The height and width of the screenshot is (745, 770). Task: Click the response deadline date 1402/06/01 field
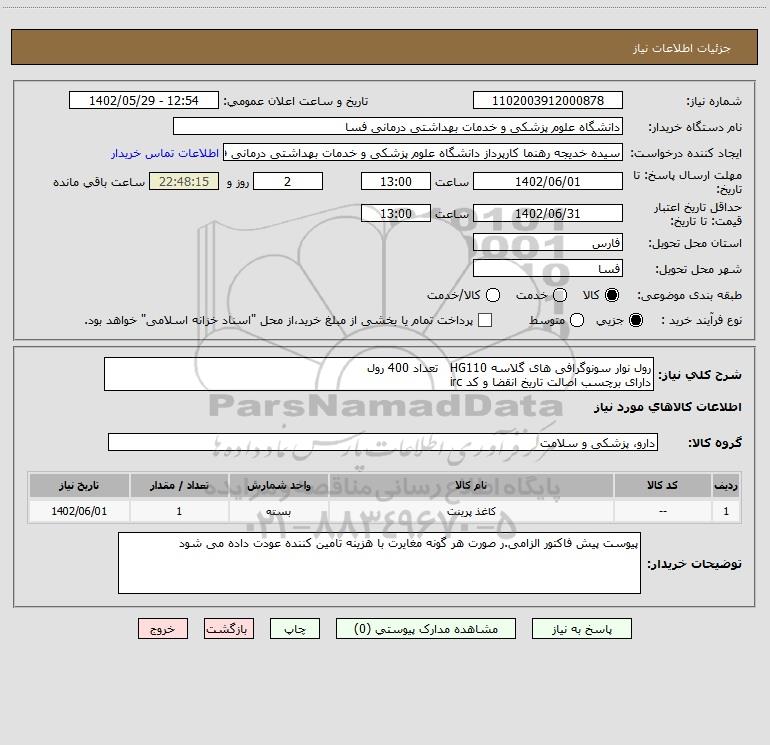[548, 181]
